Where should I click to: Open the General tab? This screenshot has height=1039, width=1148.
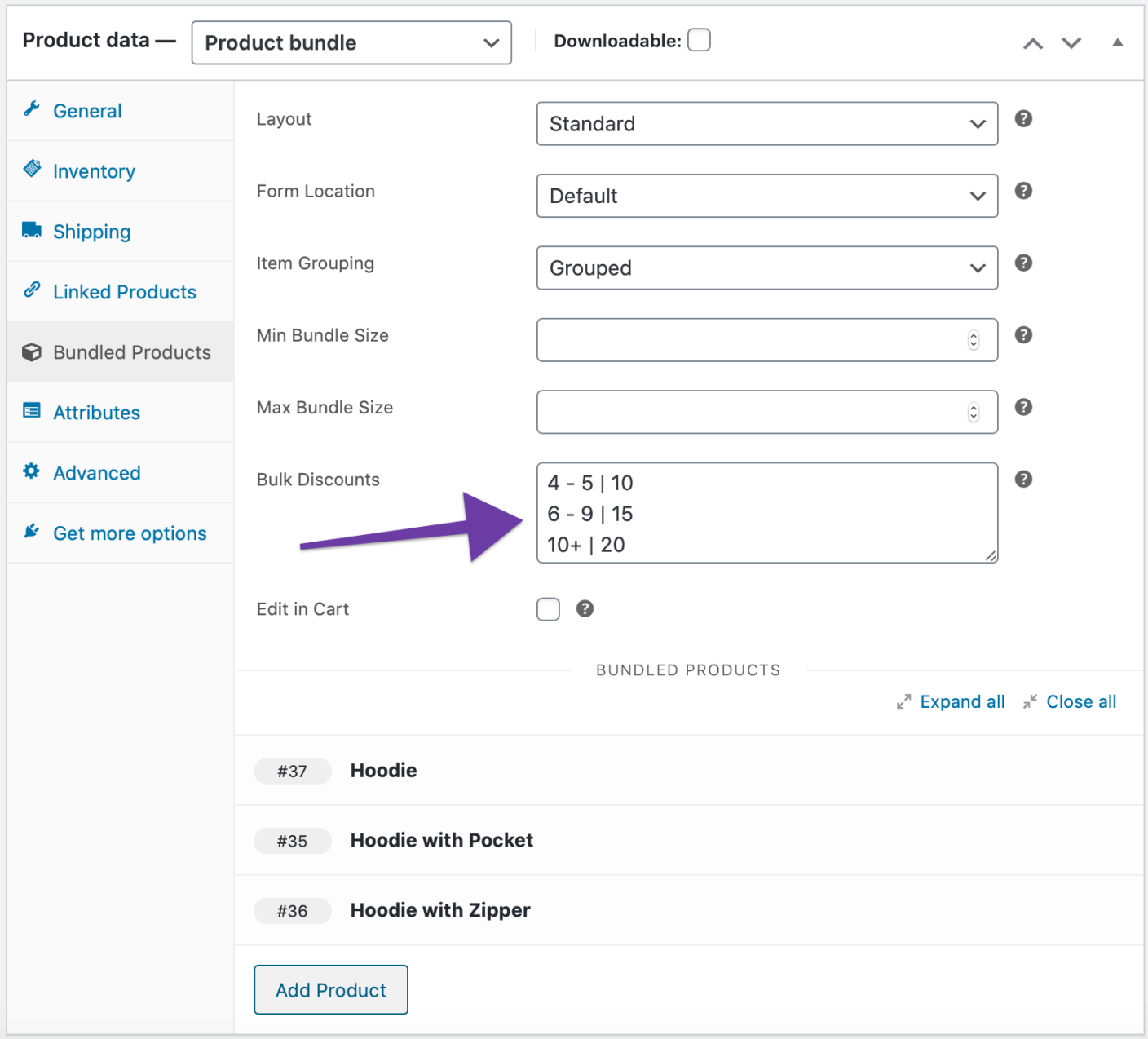coord(121,111)
